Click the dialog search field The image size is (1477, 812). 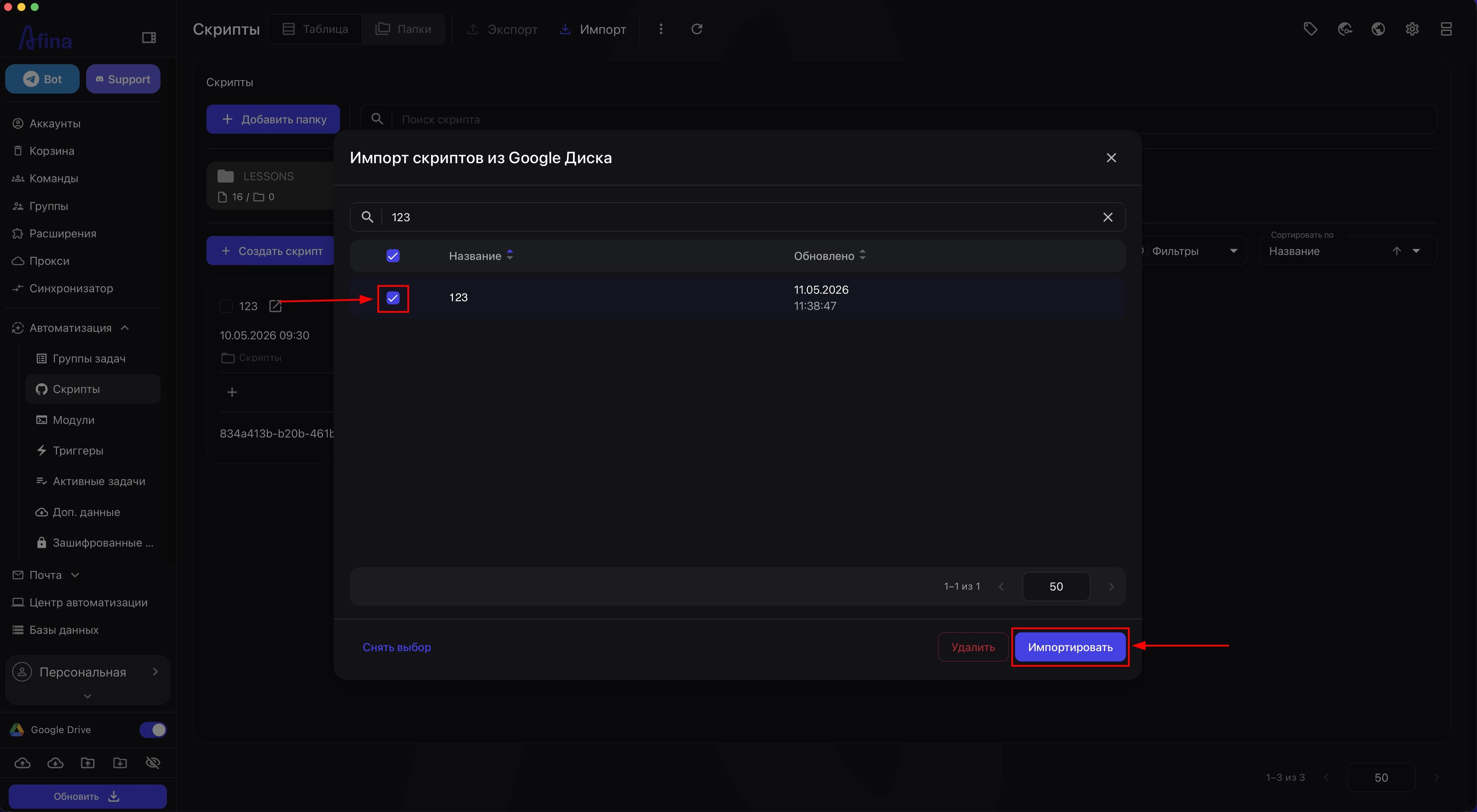tap(738, 217)
